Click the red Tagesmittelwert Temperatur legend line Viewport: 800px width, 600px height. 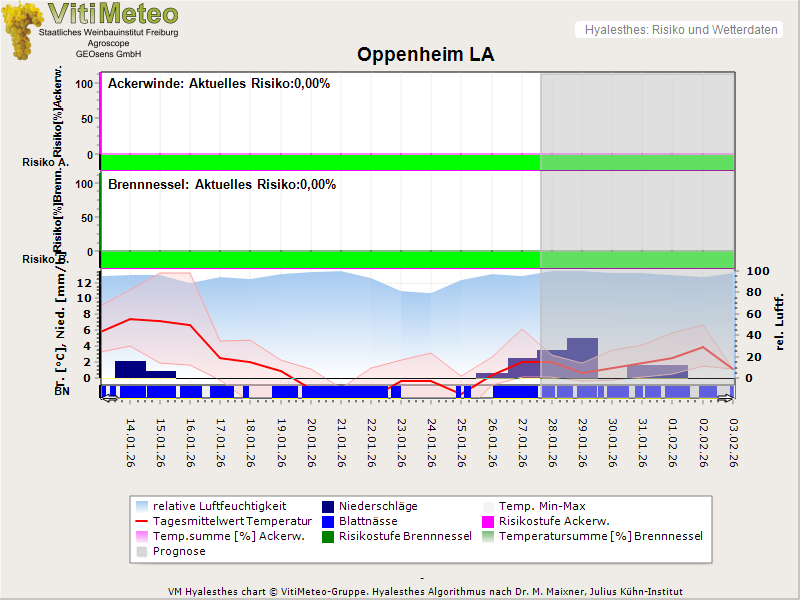point(143,521)
